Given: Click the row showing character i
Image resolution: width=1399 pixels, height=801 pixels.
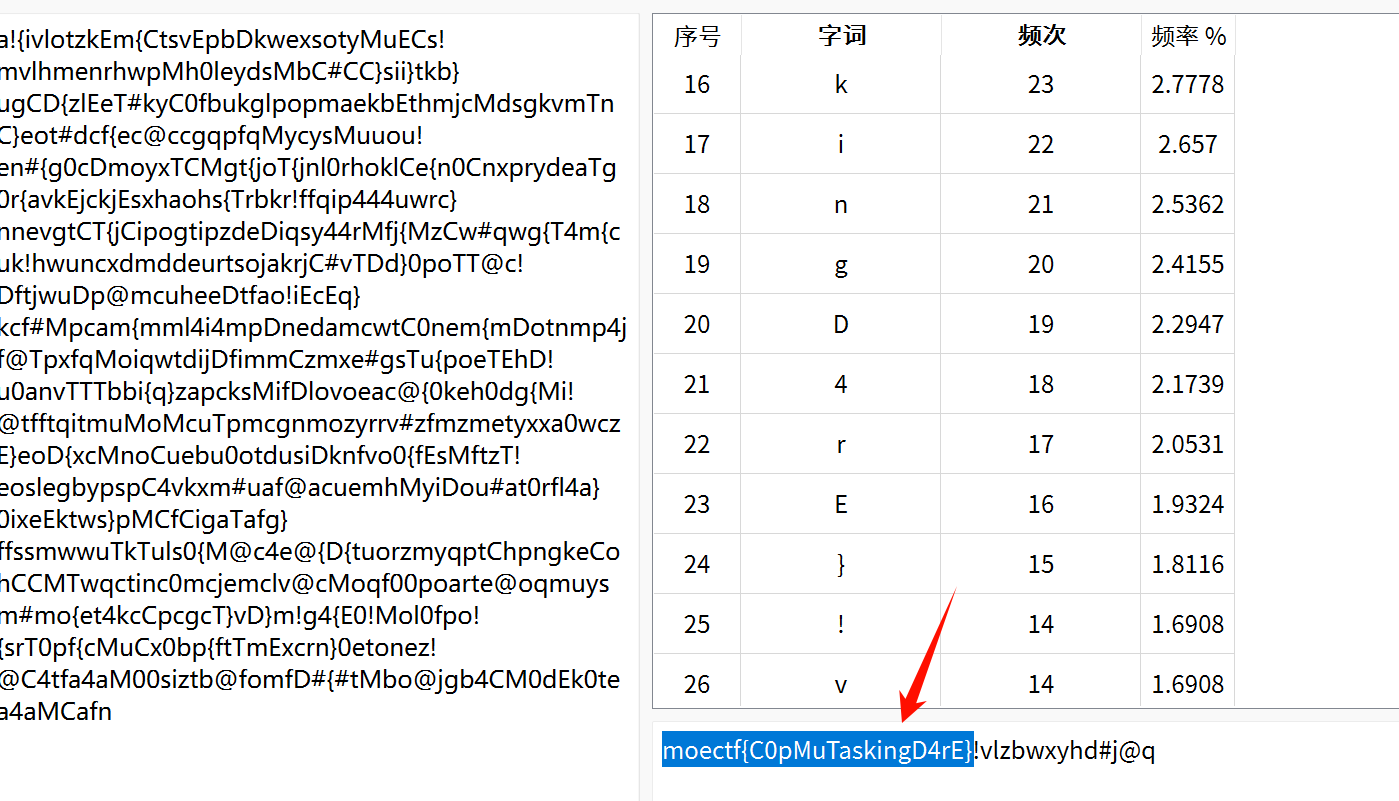Looking at the screenshot, I should coord(841,143).
